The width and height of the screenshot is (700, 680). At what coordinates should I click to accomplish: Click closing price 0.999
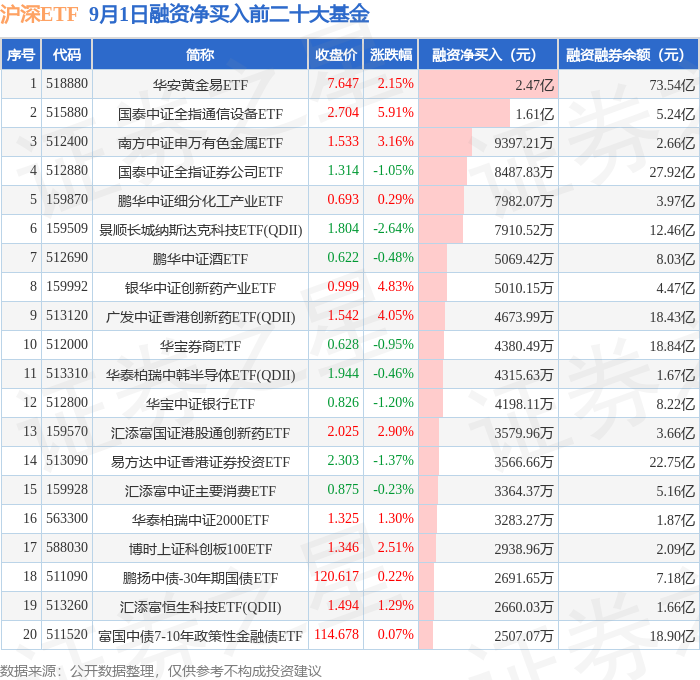(343, 287)
